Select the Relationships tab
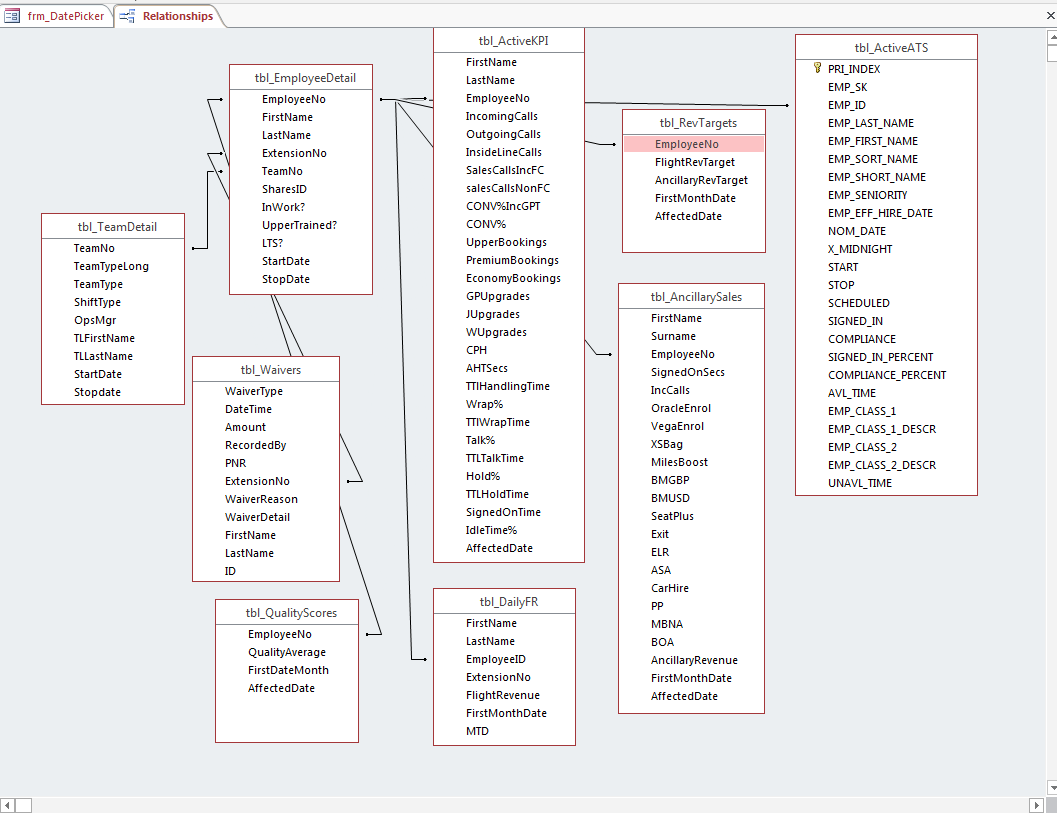 click(169, 16)
